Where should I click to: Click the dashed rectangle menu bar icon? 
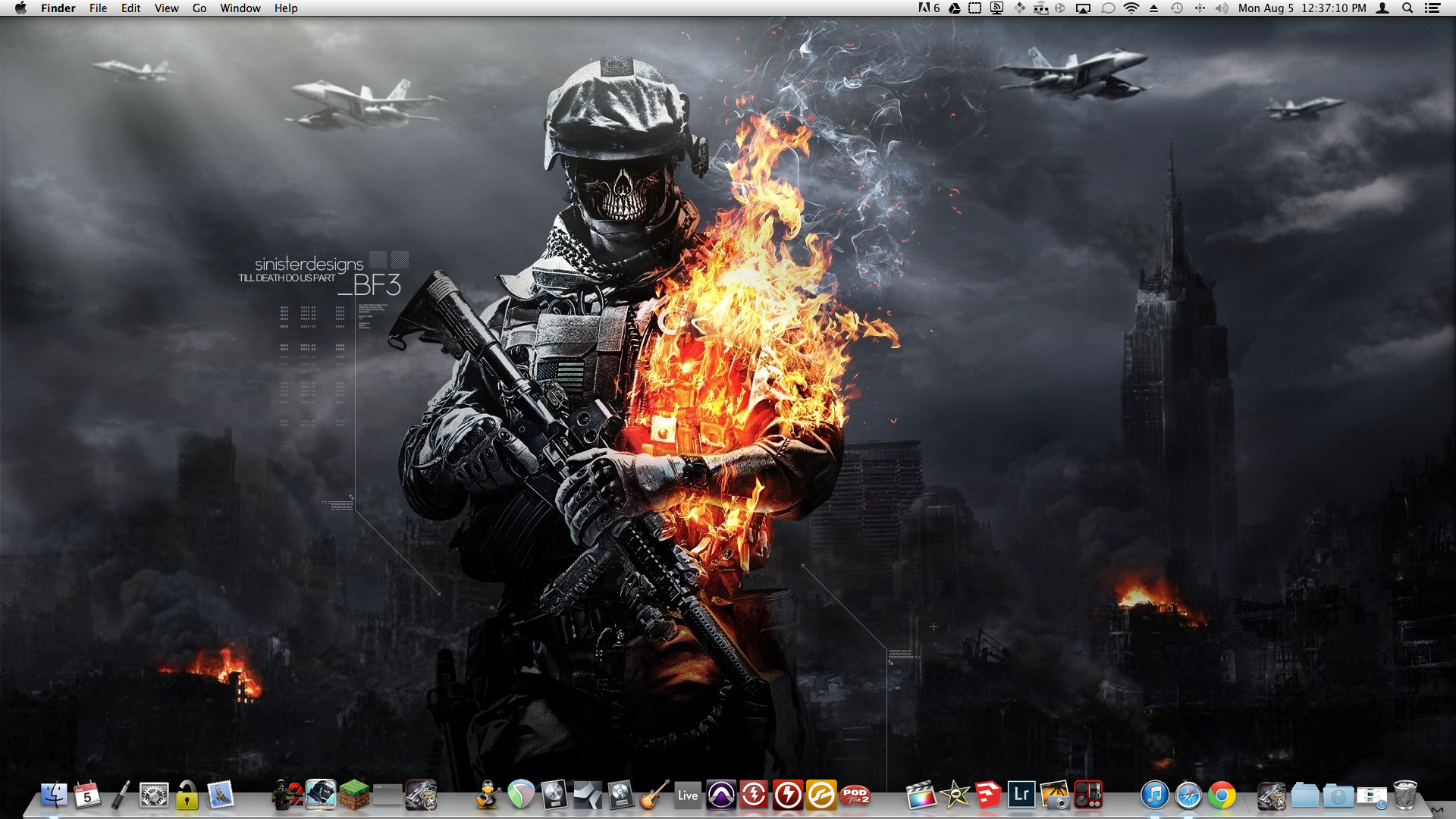point(975,8)
